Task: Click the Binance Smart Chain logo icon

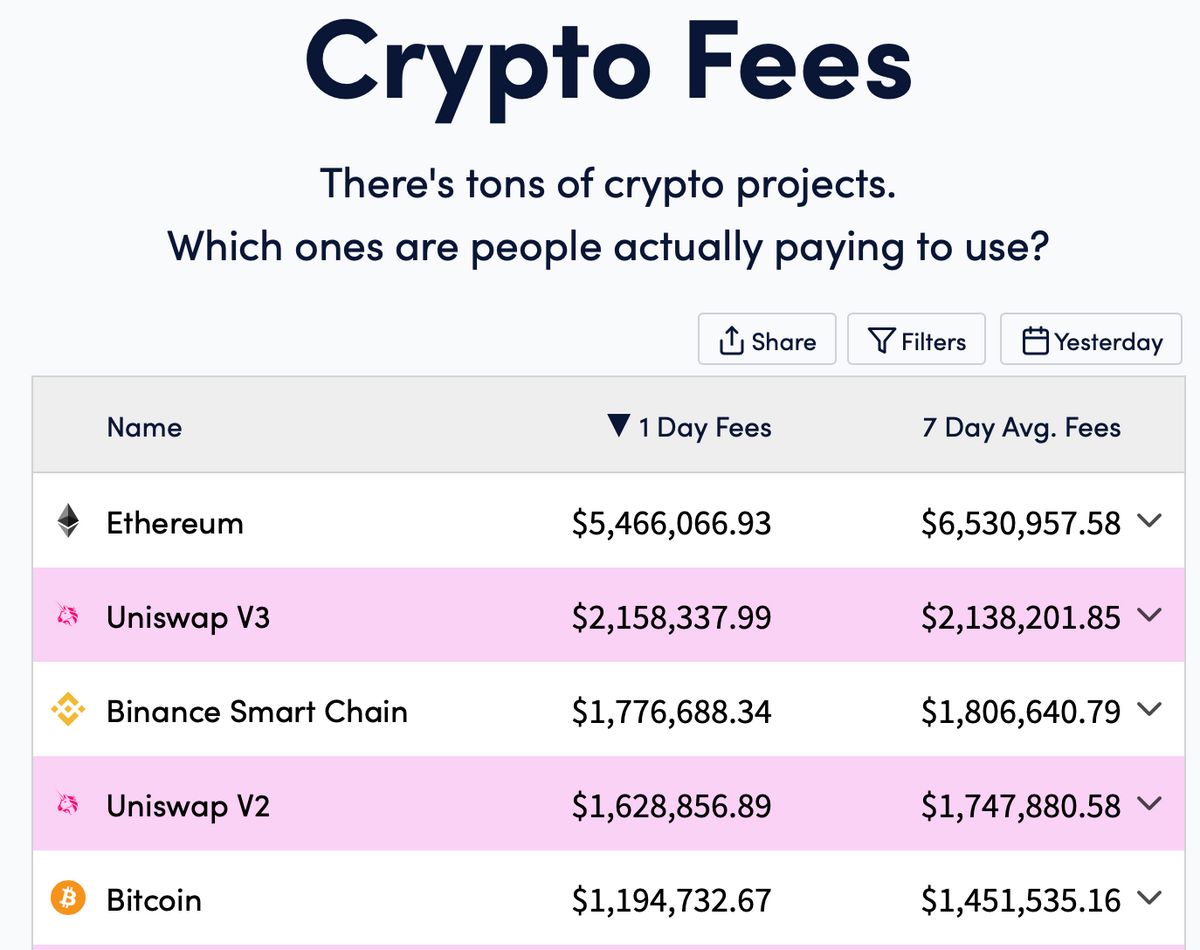Action: [68, 711]
